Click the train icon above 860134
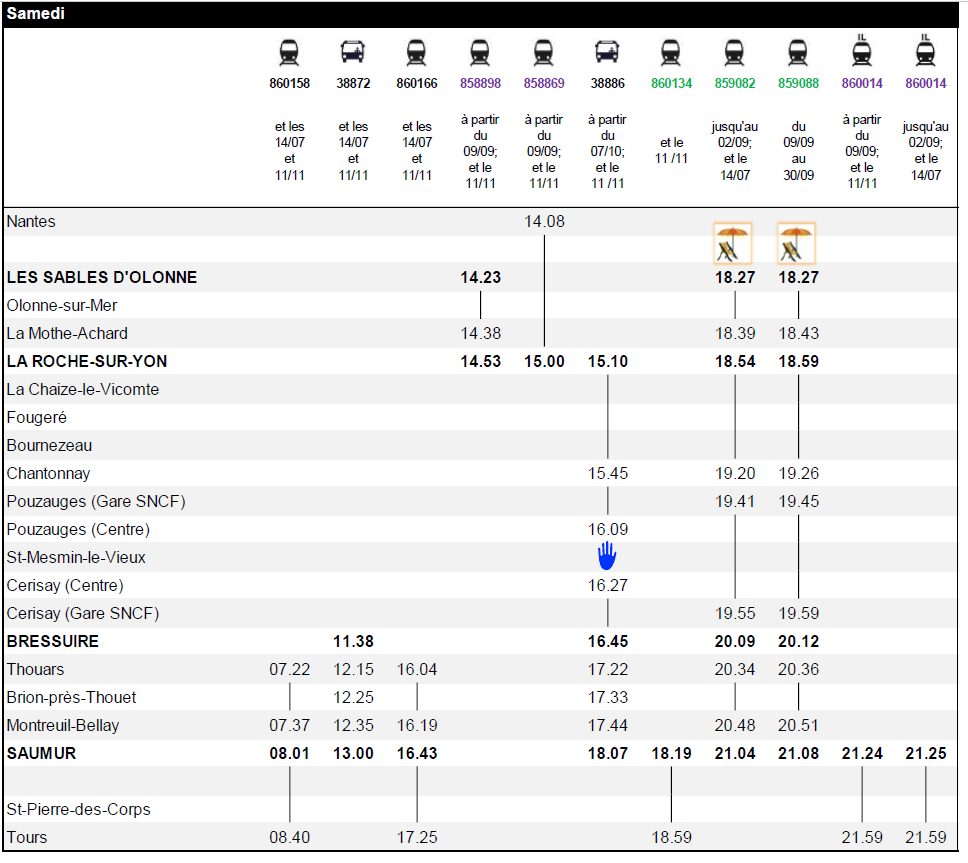Screen dimensions: 968x863 pyautogui.click(x=671, y=52)
